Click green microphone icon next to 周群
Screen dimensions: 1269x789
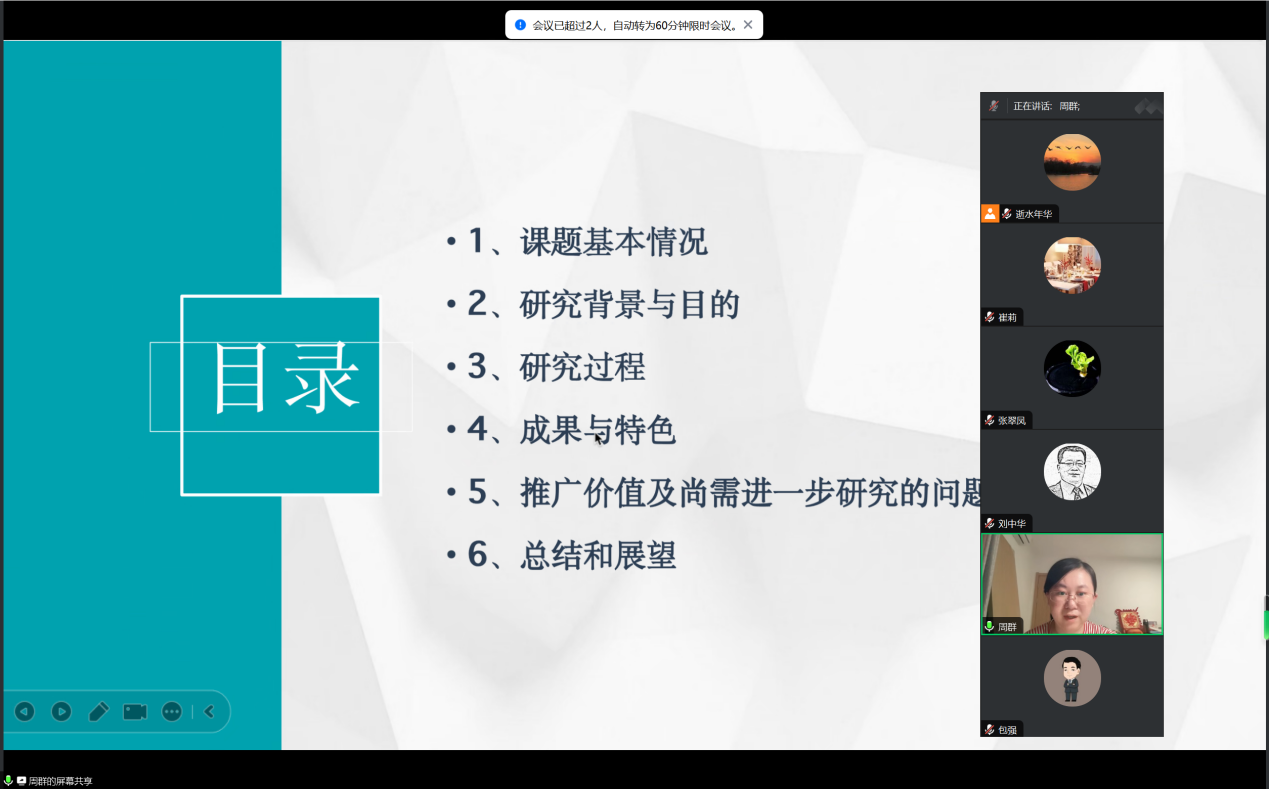pos(990,626)
